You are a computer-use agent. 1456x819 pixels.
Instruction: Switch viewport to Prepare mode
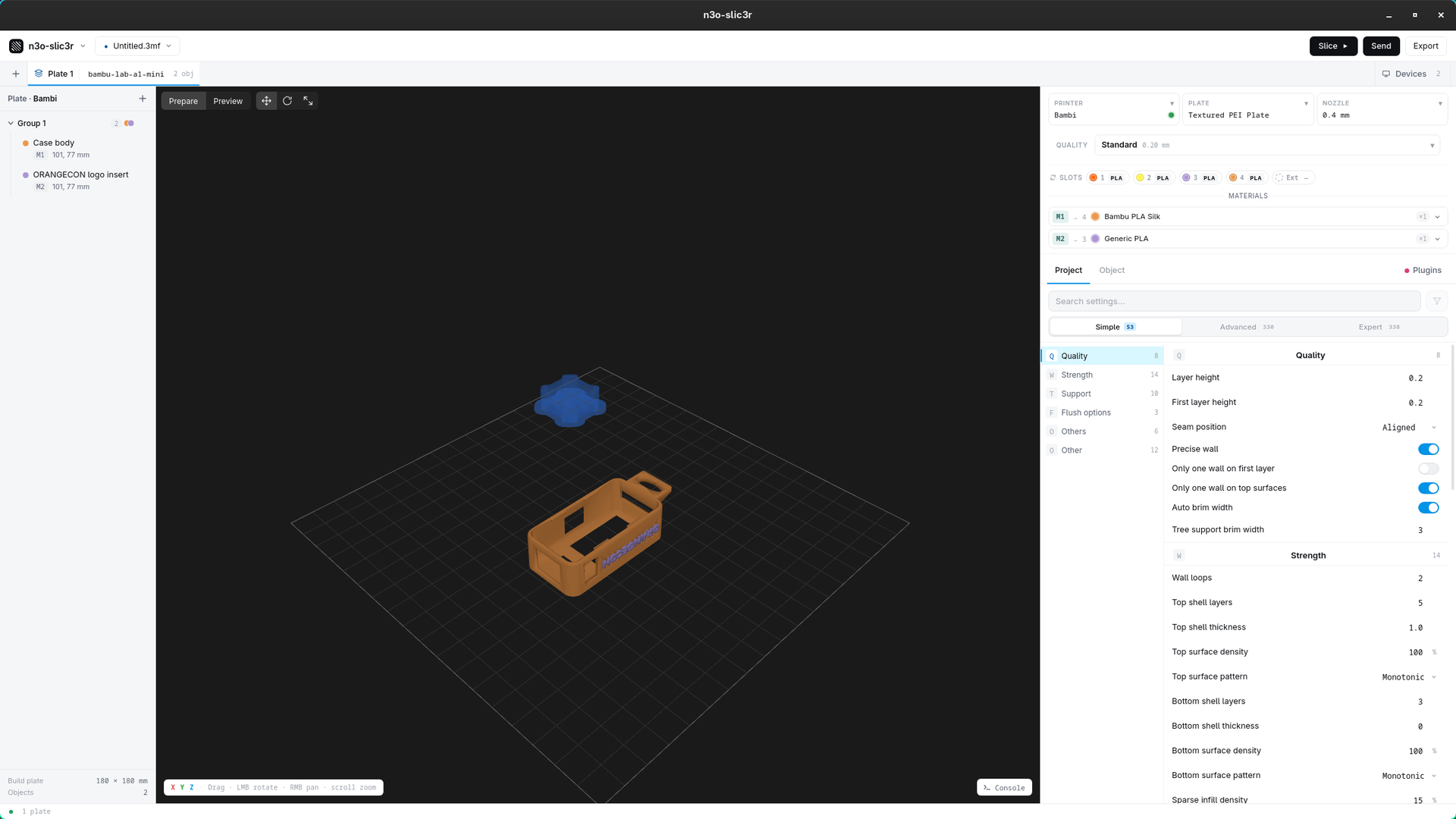pos(184,101)
